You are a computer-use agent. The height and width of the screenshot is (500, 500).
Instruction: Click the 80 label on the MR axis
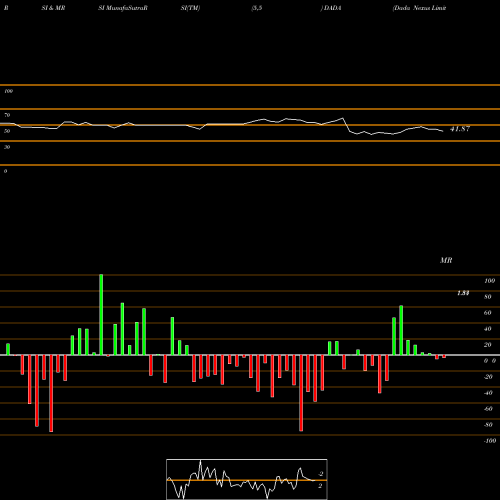(488, 297)
